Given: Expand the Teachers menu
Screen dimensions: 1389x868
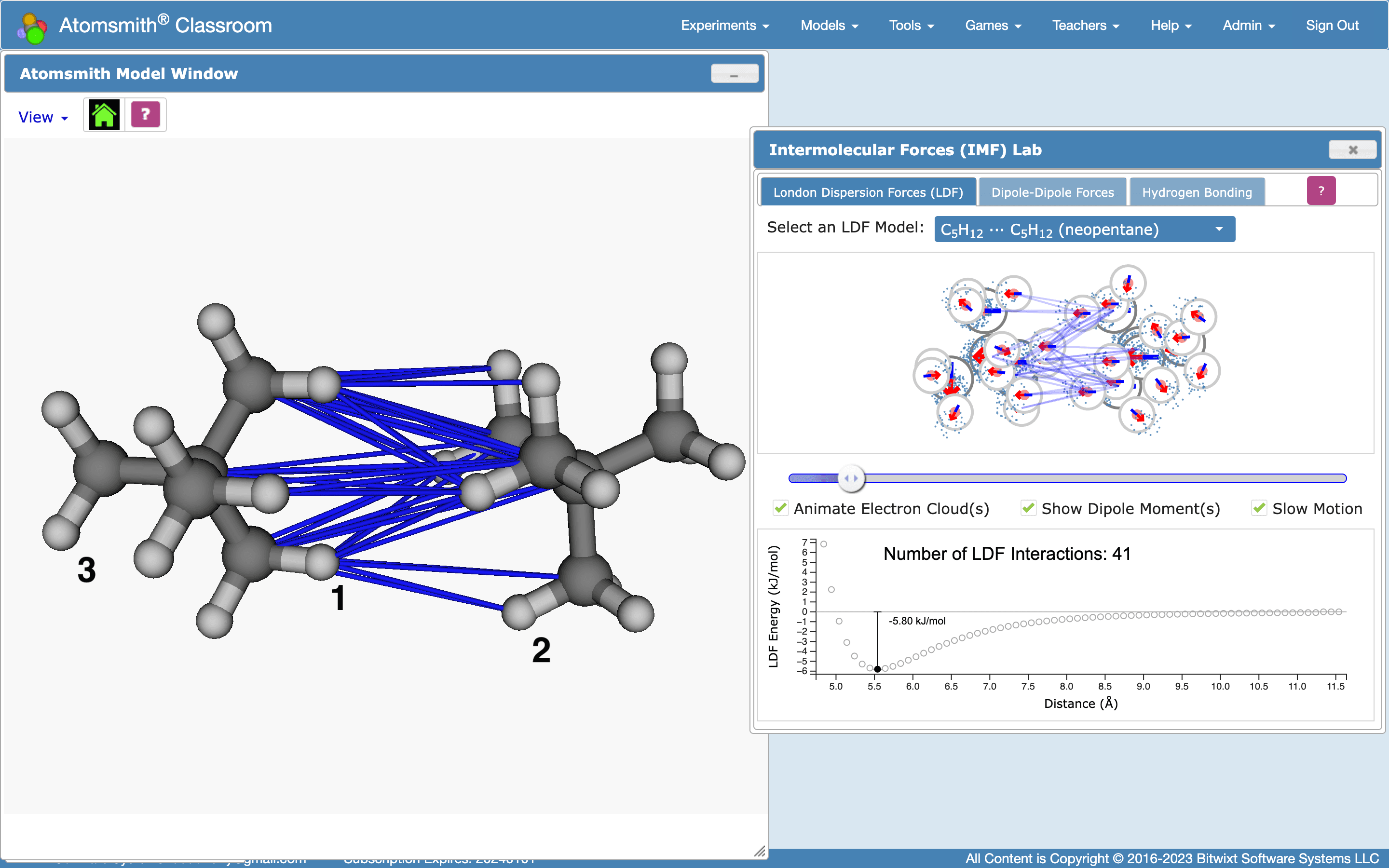Looking at the screenshot, I should point(1085,25).
